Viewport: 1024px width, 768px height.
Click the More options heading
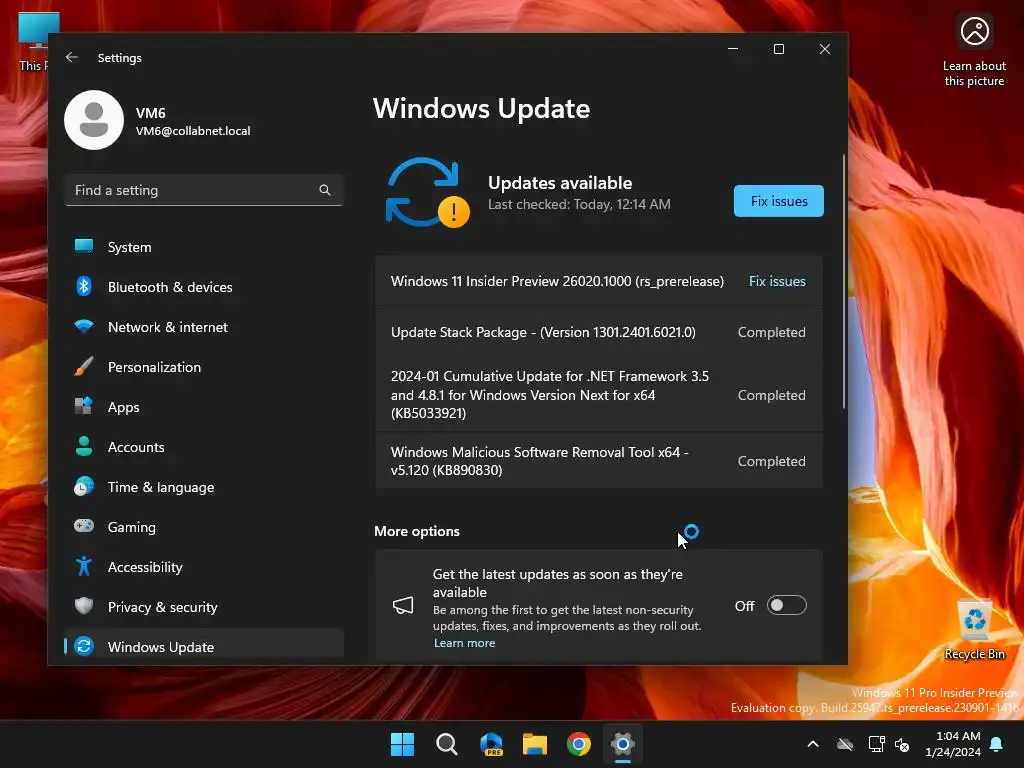(417, 531)
